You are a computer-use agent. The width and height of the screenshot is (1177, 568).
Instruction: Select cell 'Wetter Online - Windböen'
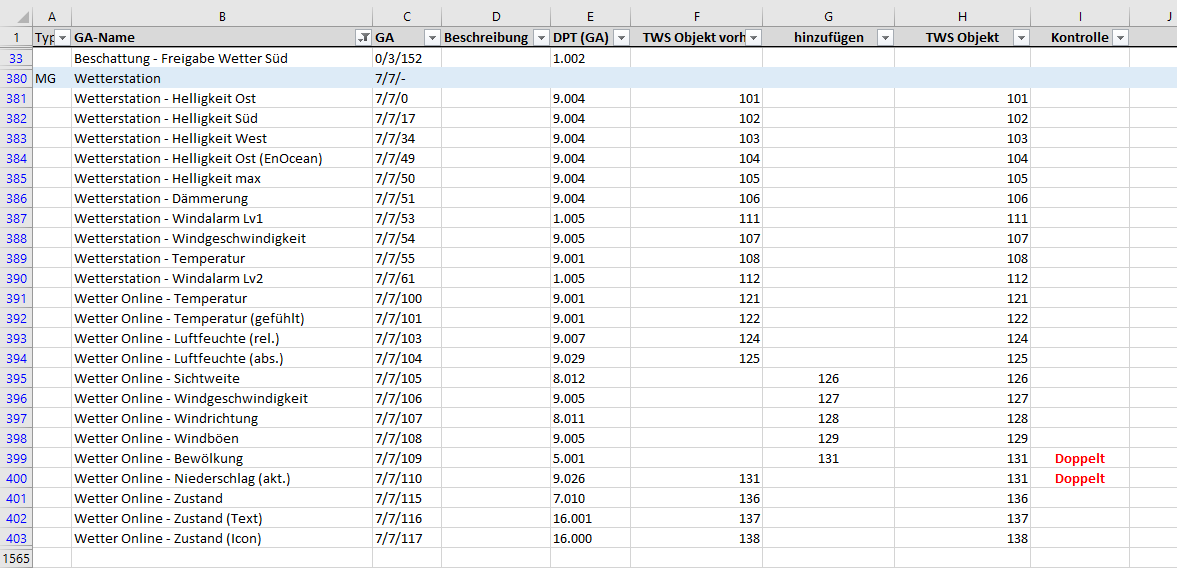coord(222,438)
